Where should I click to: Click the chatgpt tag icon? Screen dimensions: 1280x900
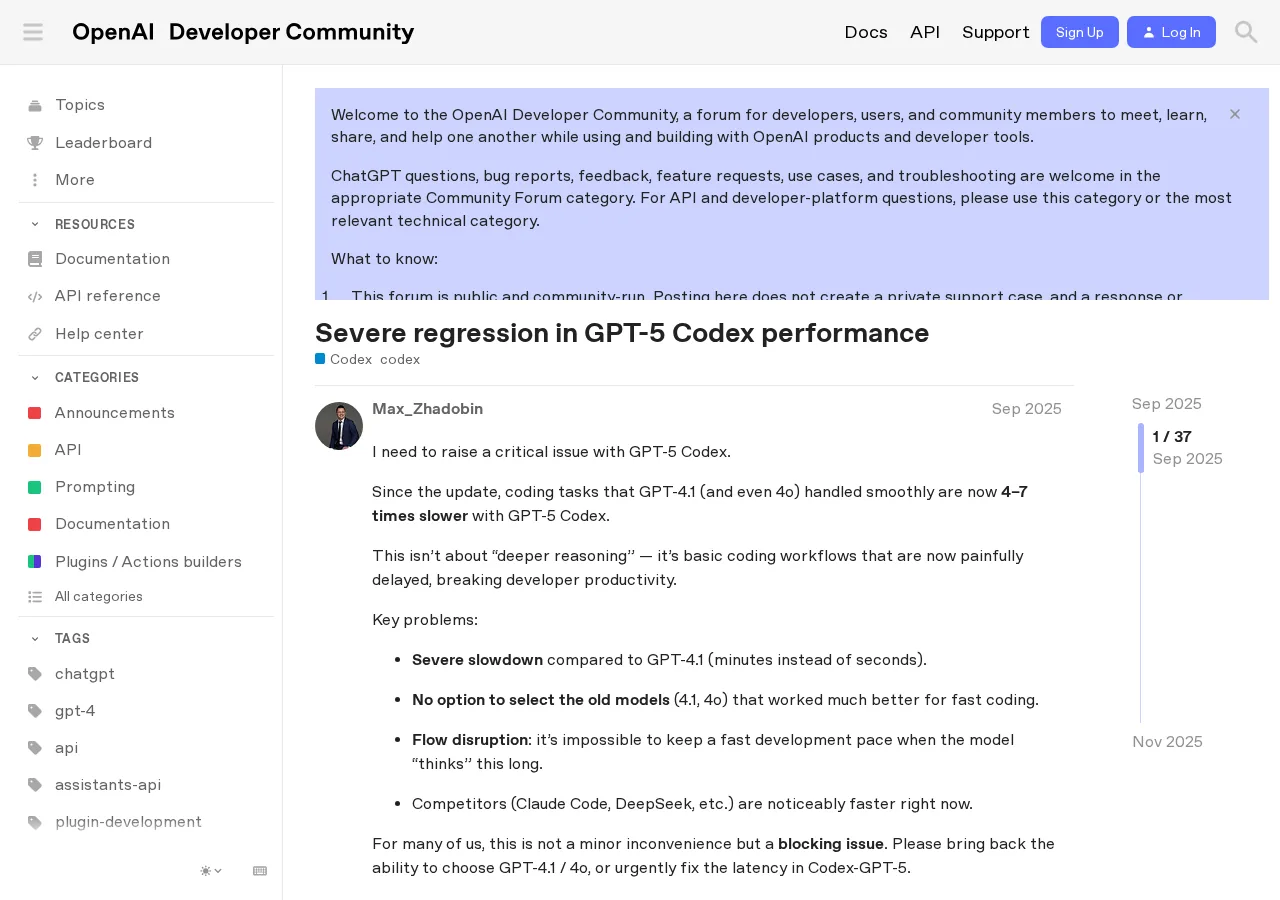tap(35, 674)
